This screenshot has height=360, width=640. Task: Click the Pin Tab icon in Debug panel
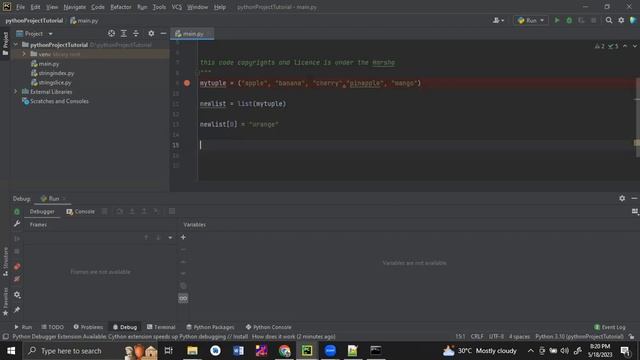pos(17,310)
